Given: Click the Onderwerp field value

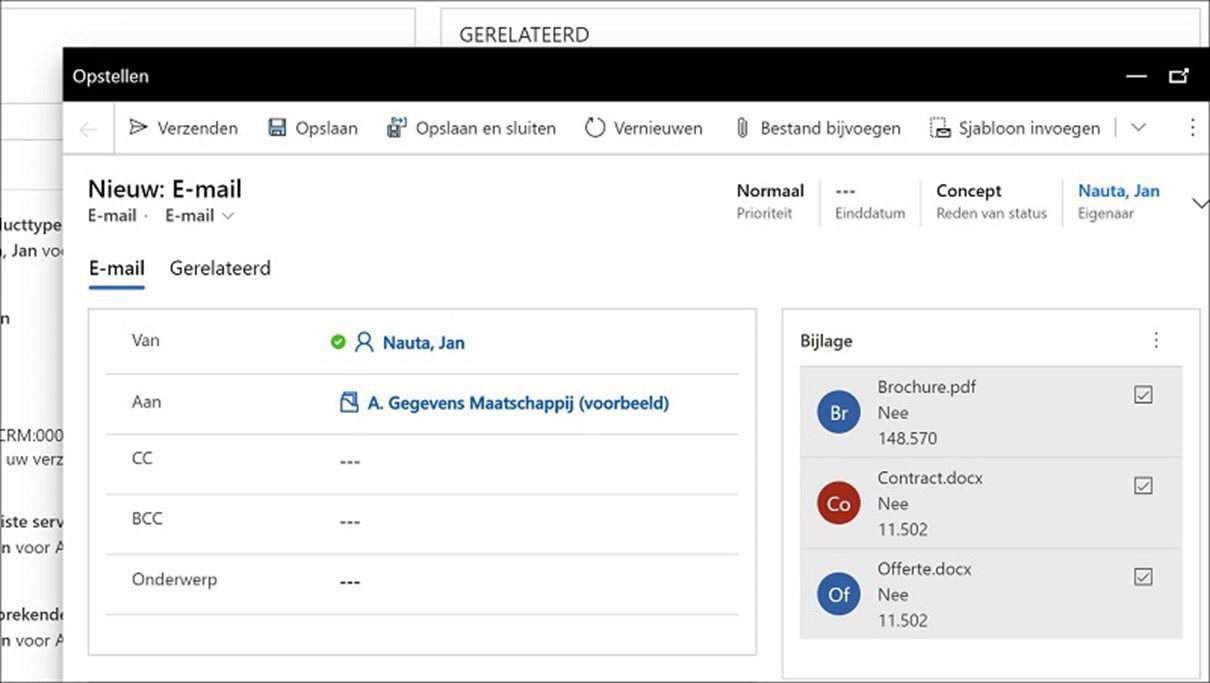Looking at the screenshot, I should click(x=350, y=581).
